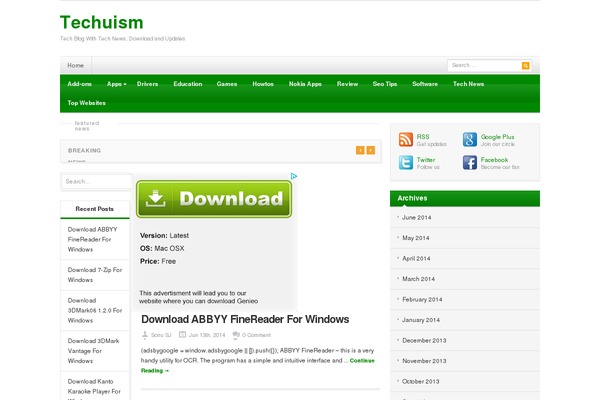Open the March 2014 archive
Screen dimensions: 600x400
[418, 279]
